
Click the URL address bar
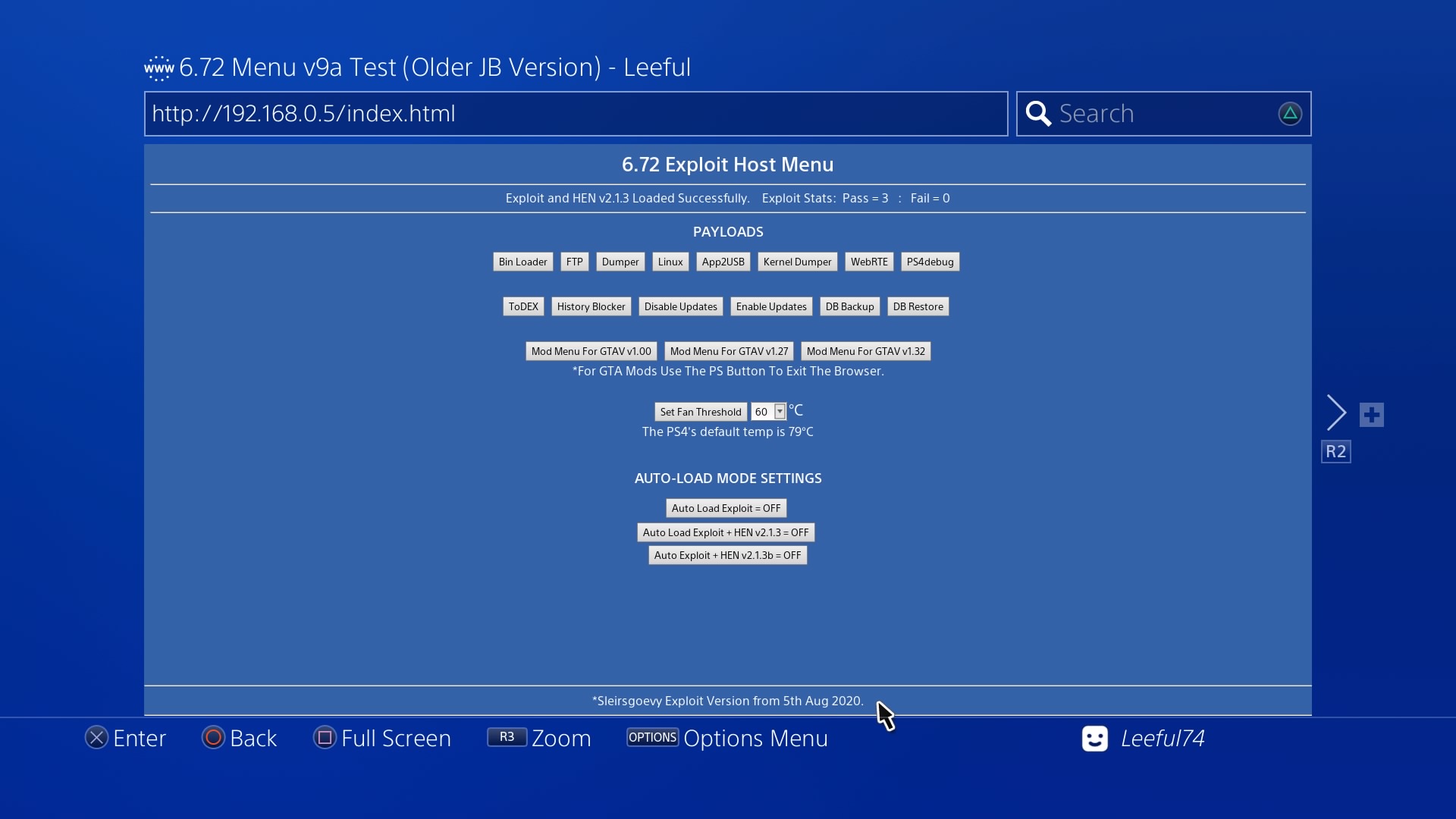coord(576,114)
